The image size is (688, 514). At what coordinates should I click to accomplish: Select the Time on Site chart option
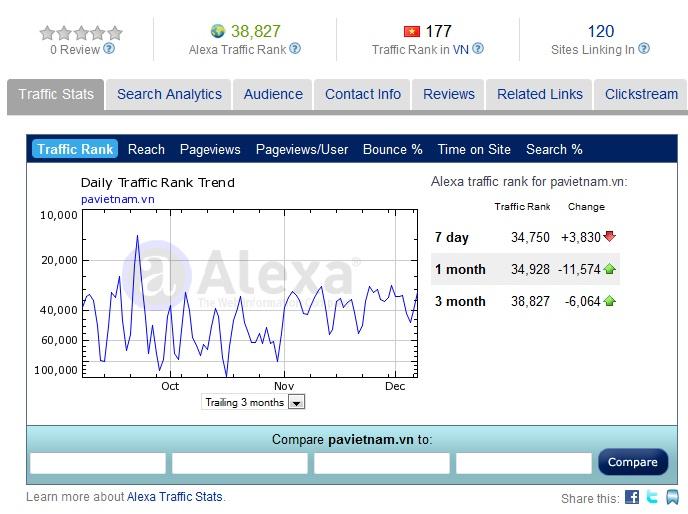pos(474,149)
